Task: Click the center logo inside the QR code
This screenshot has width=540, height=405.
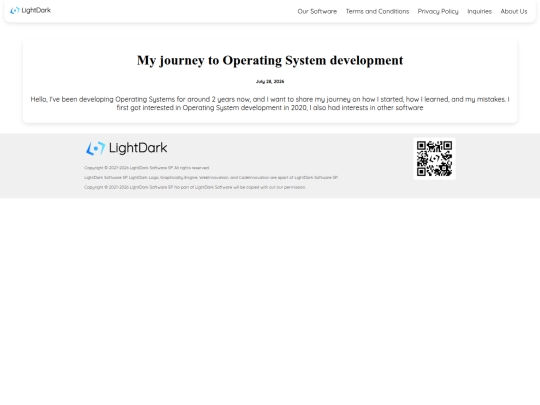Action: (435, 158)
